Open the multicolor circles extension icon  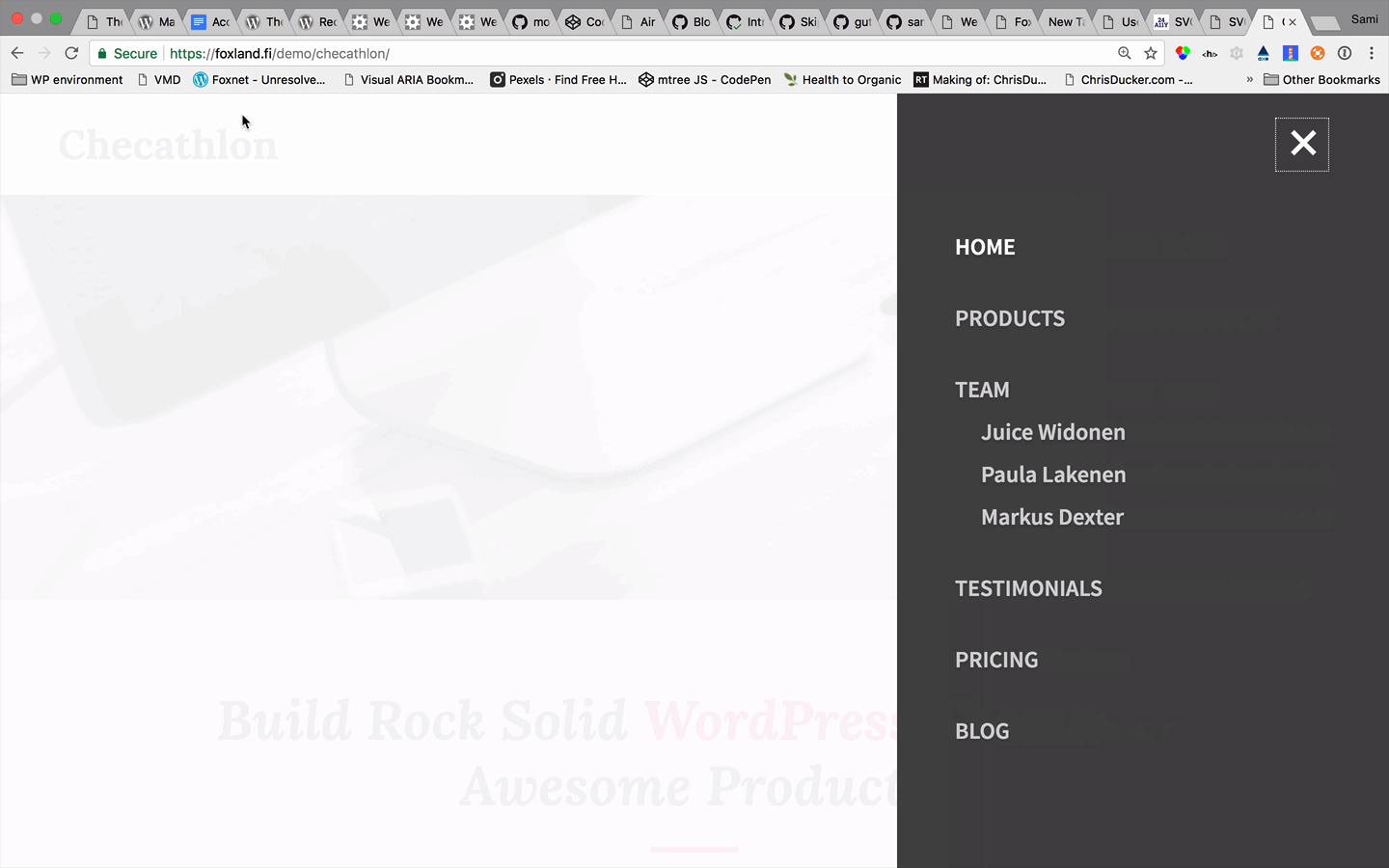[x=1183, y=53]
